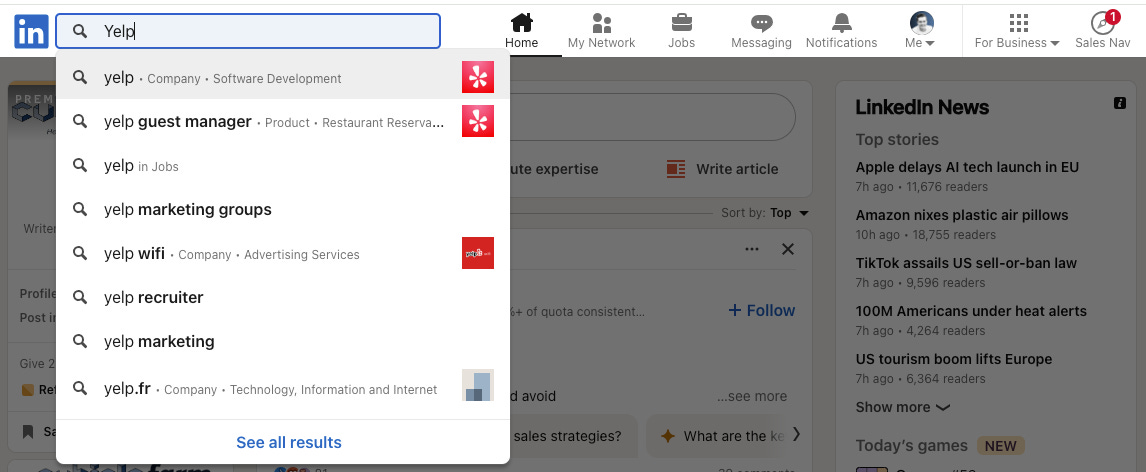Select yelp recruiter suggestion

283,297
